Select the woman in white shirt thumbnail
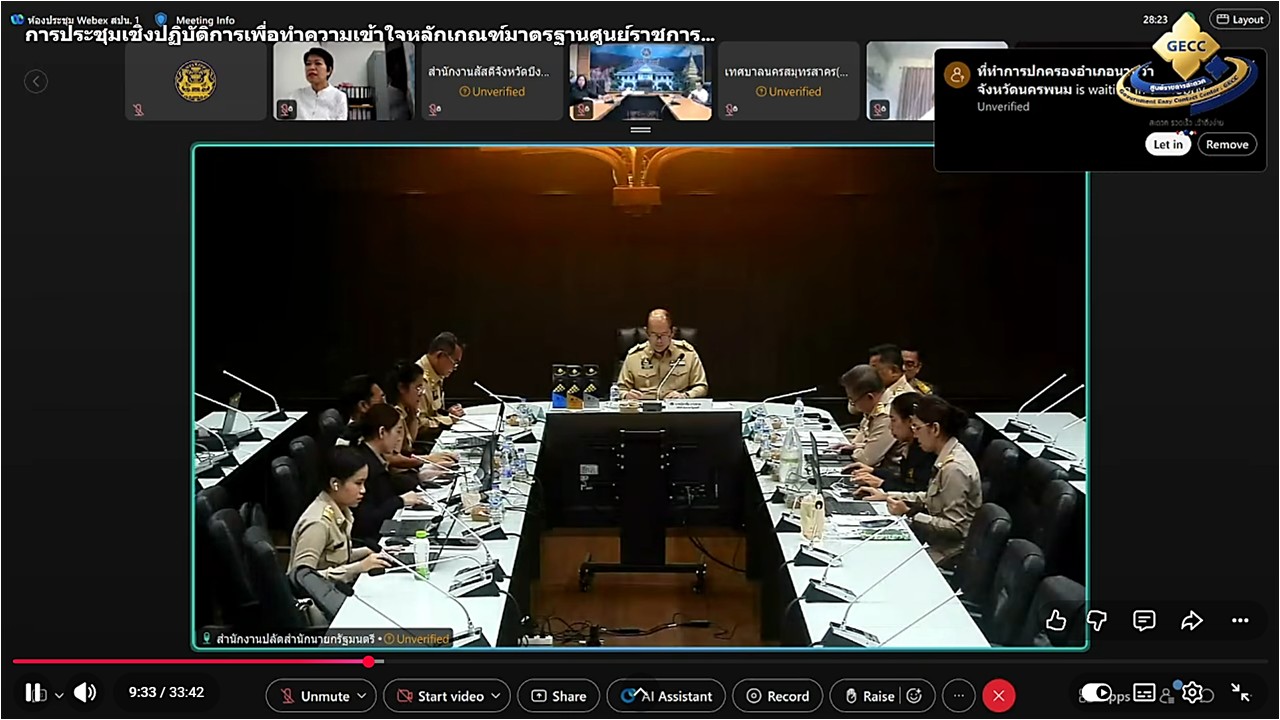 [344, 81]
